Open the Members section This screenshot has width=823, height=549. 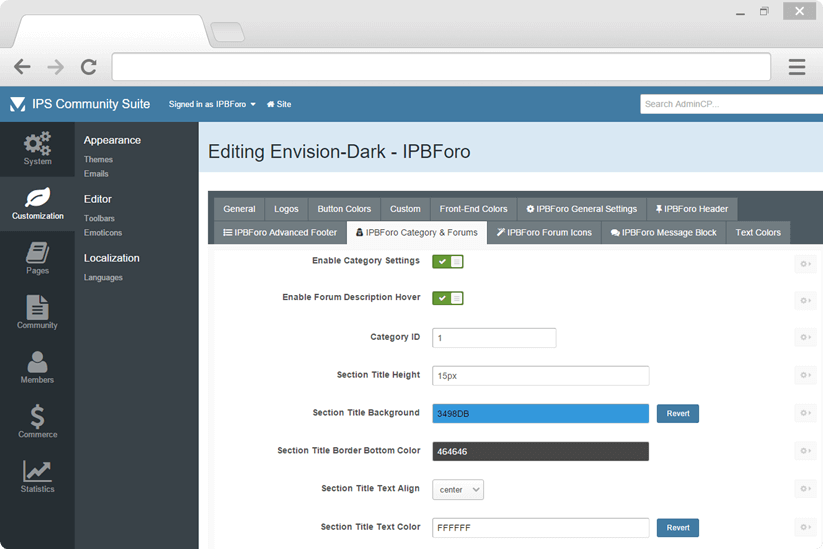37,368
